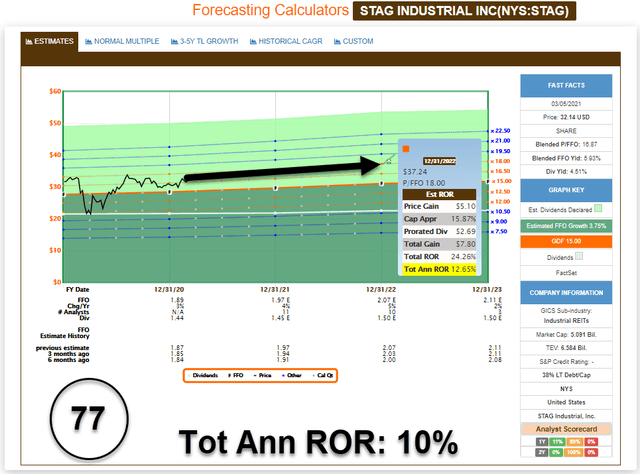Screen dimensions: 640x474
Task: Click the Price Gain $5.10 row
Action: coord(440,207)
